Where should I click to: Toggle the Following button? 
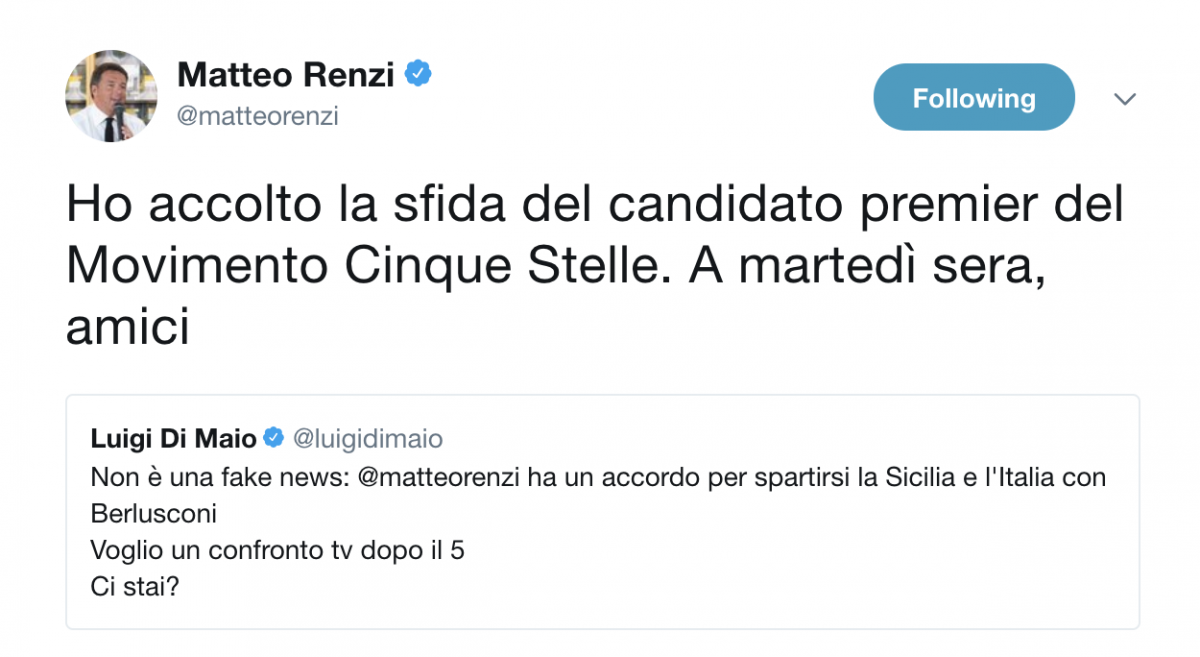(974, 97)
